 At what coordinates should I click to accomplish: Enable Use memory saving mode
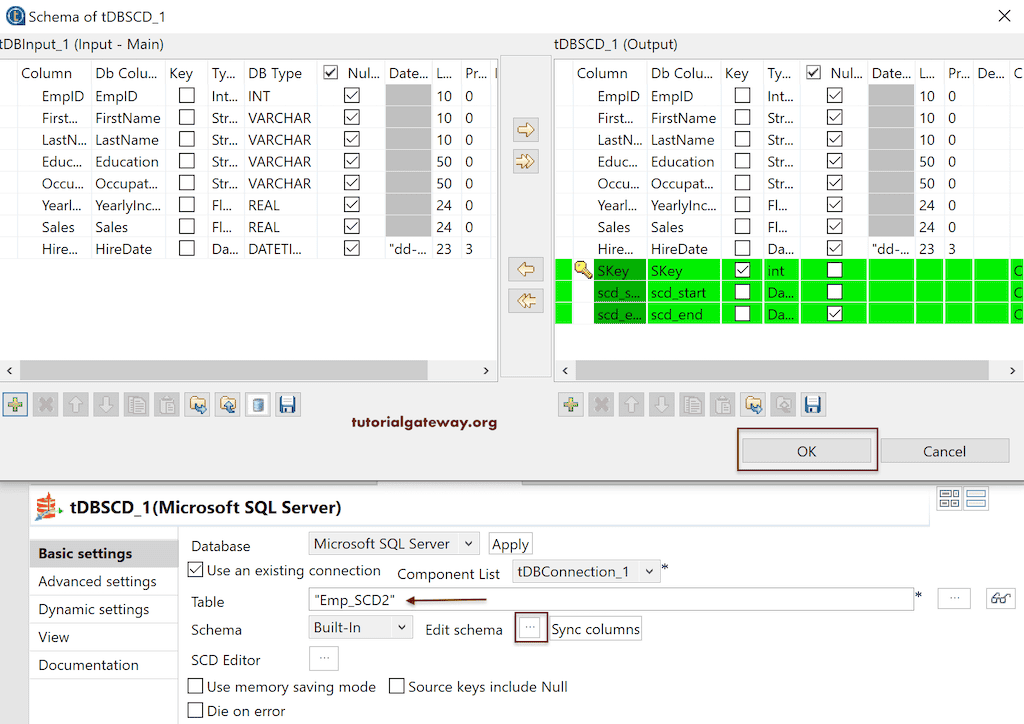[194, 687]
